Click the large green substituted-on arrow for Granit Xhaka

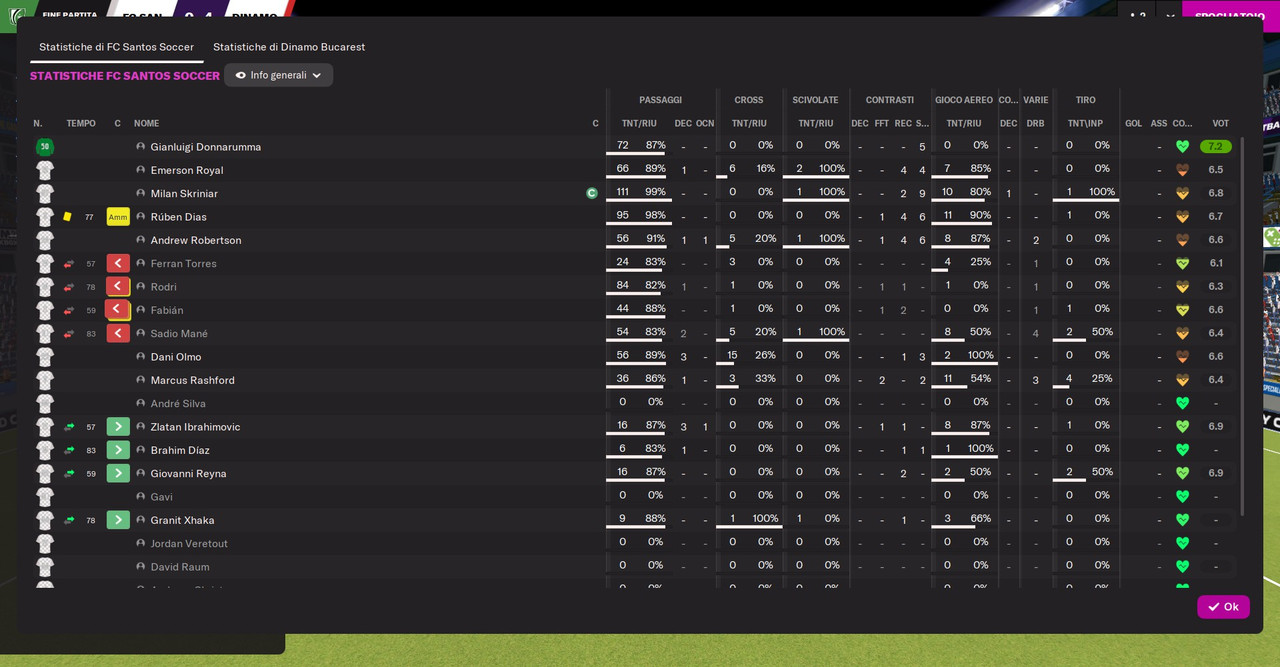[x=118, y=520]
